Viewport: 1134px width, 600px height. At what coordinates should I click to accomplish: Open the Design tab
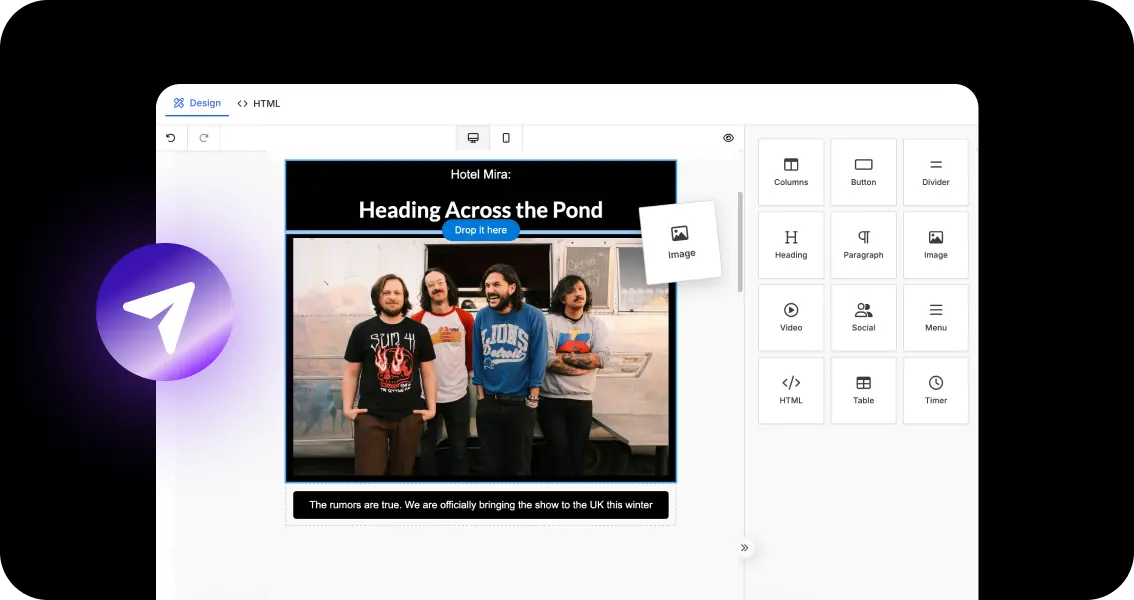click(x=197, y=103)
